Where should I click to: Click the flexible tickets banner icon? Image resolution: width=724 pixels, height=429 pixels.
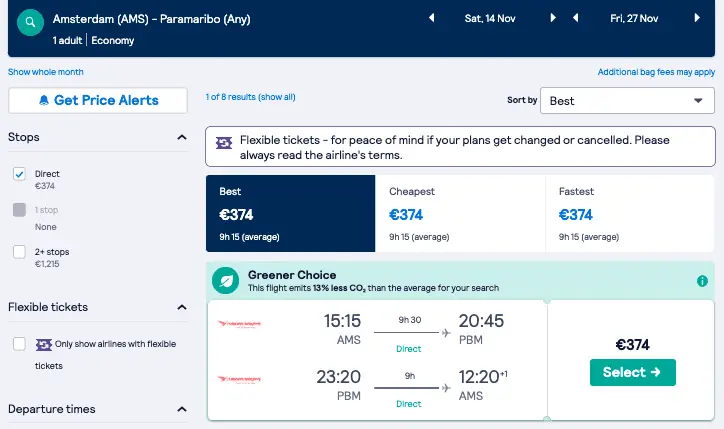[x=224, y=143]
